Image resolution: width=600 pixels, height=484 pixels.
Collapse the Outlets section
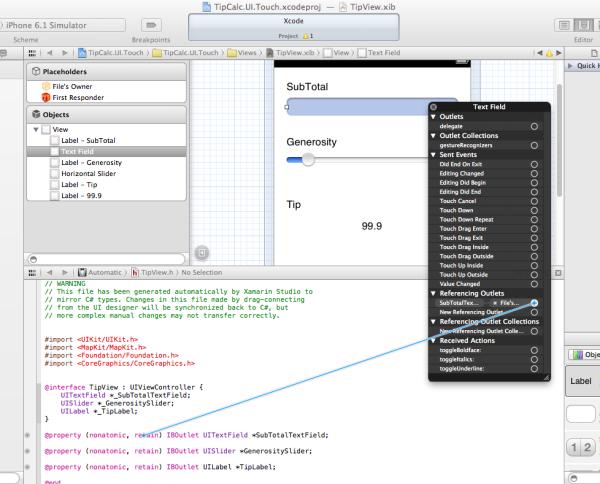[433, 117]
